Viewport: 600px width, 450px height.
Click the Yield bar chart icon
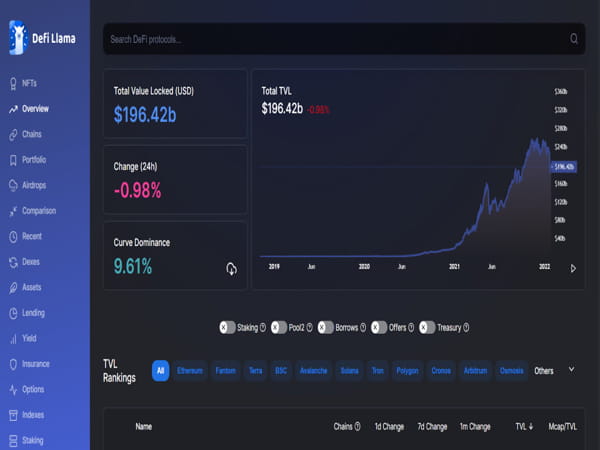coord(13,339)
